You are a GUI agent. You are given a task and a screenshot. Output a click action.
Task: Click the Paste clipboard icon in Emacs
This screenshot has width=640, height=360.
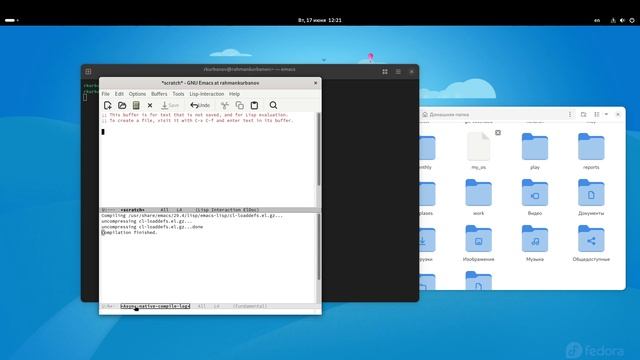point(254,105)
